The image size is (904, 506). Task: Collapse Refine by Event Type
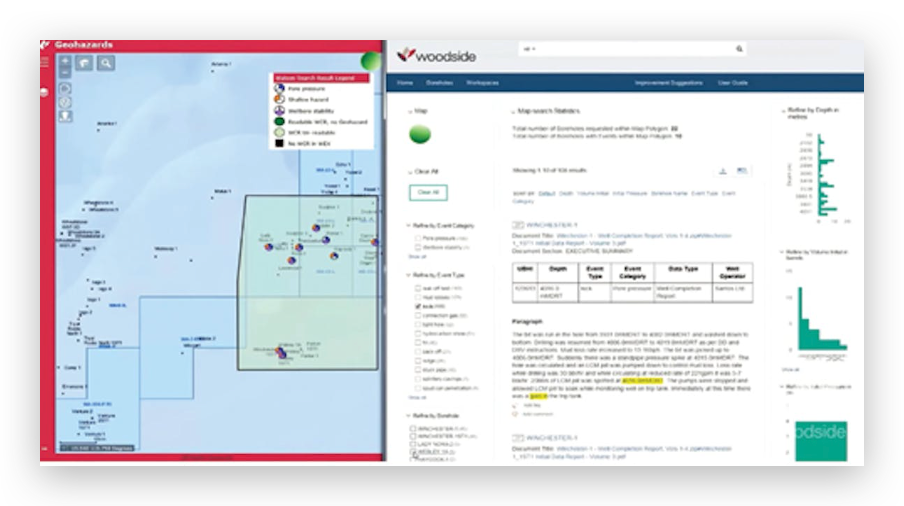point(409,275)
